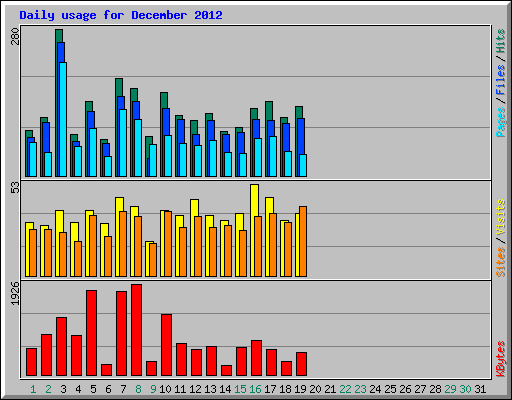Click day label '14' on the axis

[x=225, y=389]
